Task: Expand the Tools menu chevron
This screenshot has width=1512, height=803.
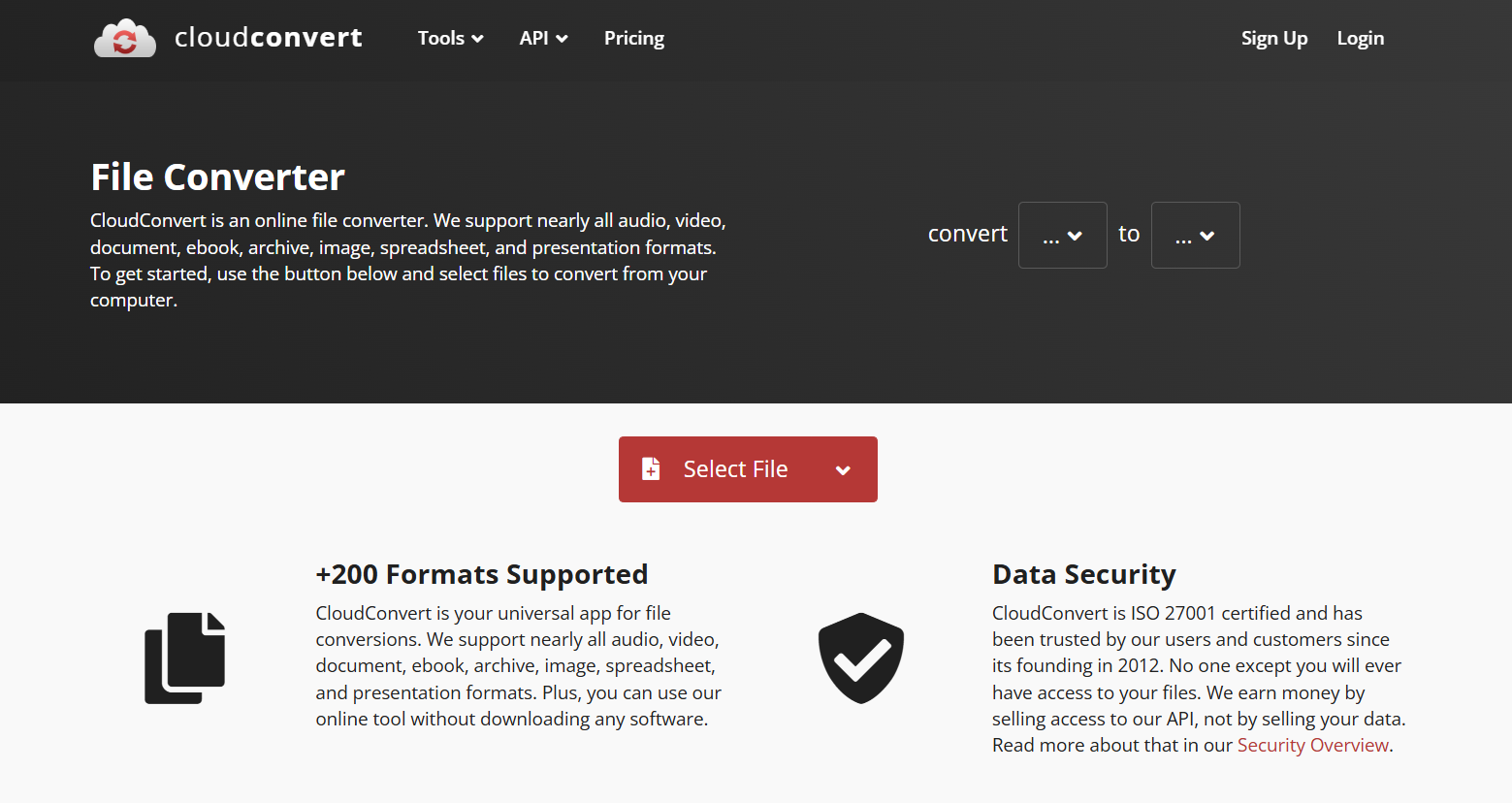Action: (x=477, y=39)
